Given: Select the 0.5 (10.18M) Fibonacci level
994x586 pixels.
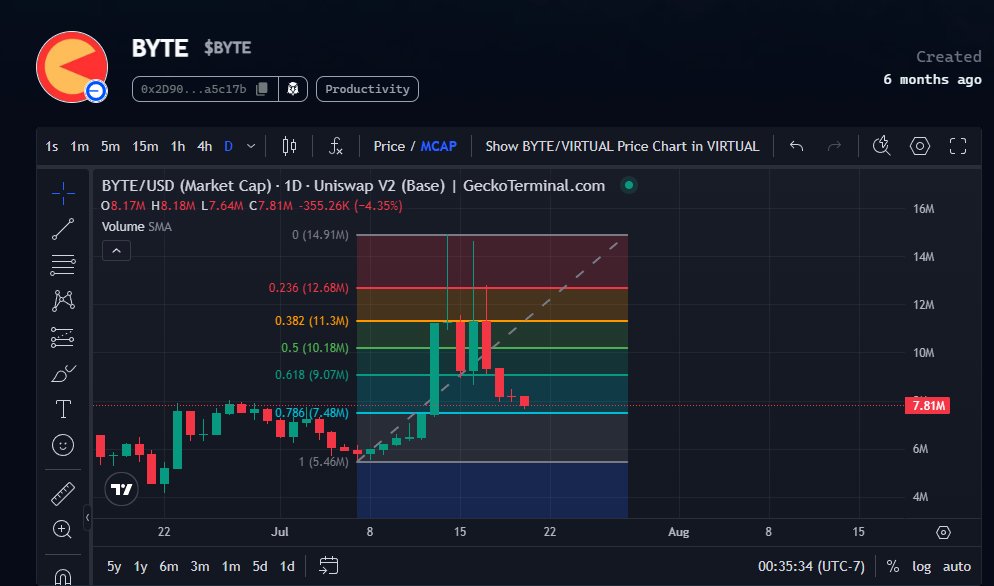Looking at the screenshot, I should click(314, 348).
